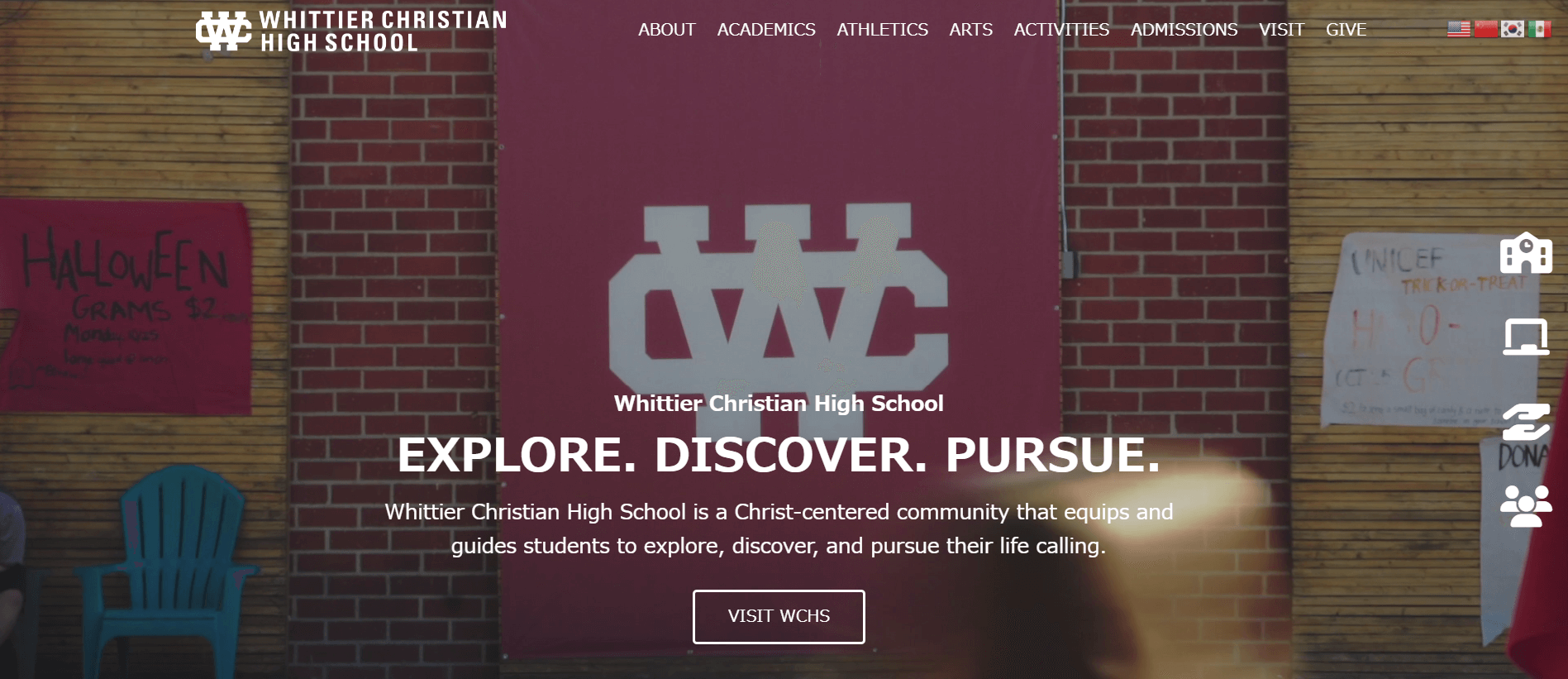Choose the Mexico flag language icon
This screenshot has width=1568, height=679.
(x=1539, y=29)
